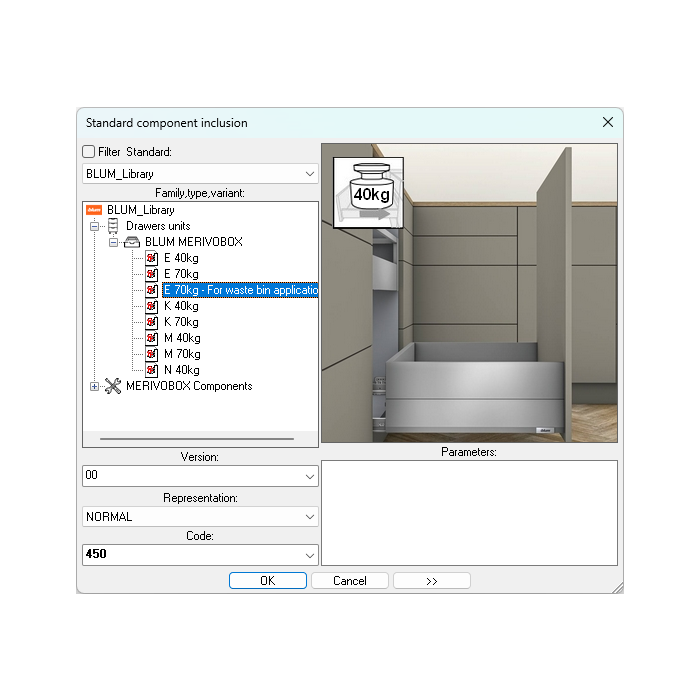Select the BLUM_Library root tree item
Image resolution: width=700 pixels, height=700 pixels.
coord(141,210)
